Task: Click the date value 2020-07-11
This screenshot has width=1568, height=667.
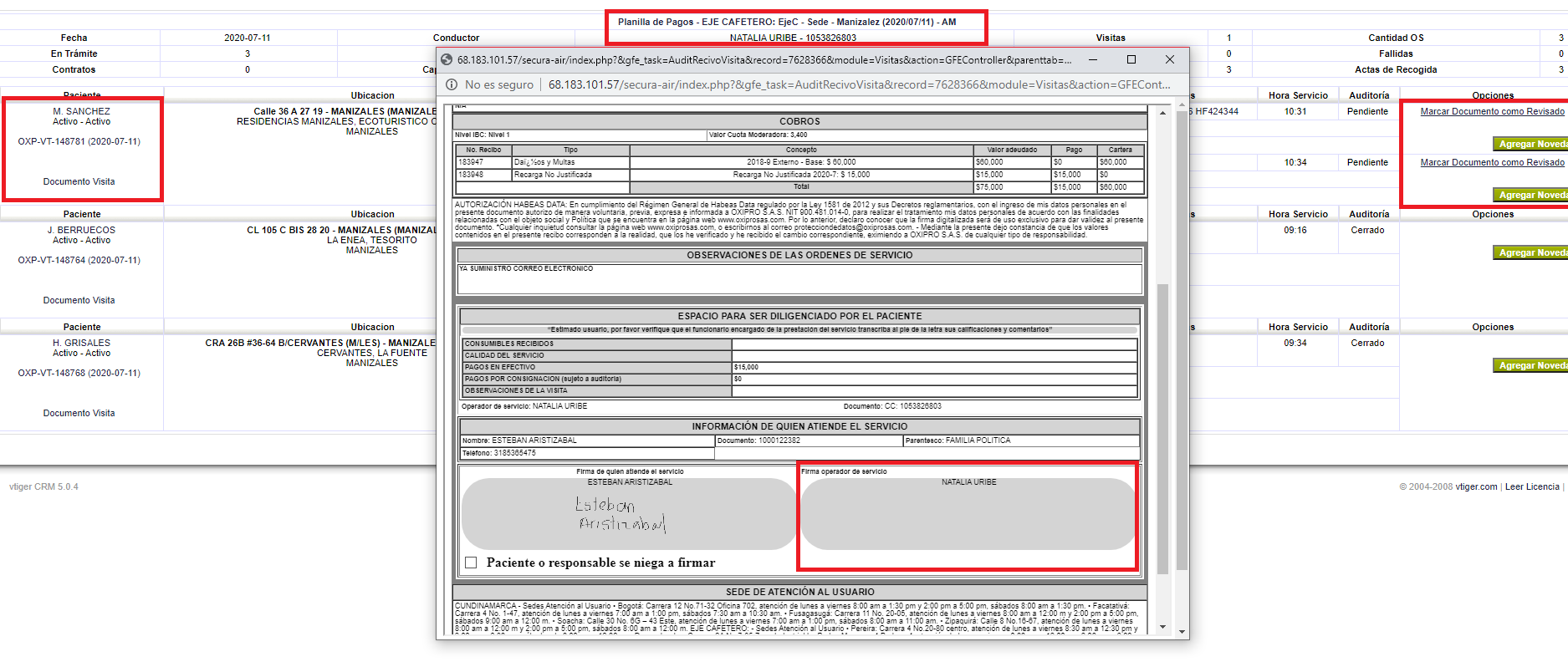Action: click(x=248, y=38)
